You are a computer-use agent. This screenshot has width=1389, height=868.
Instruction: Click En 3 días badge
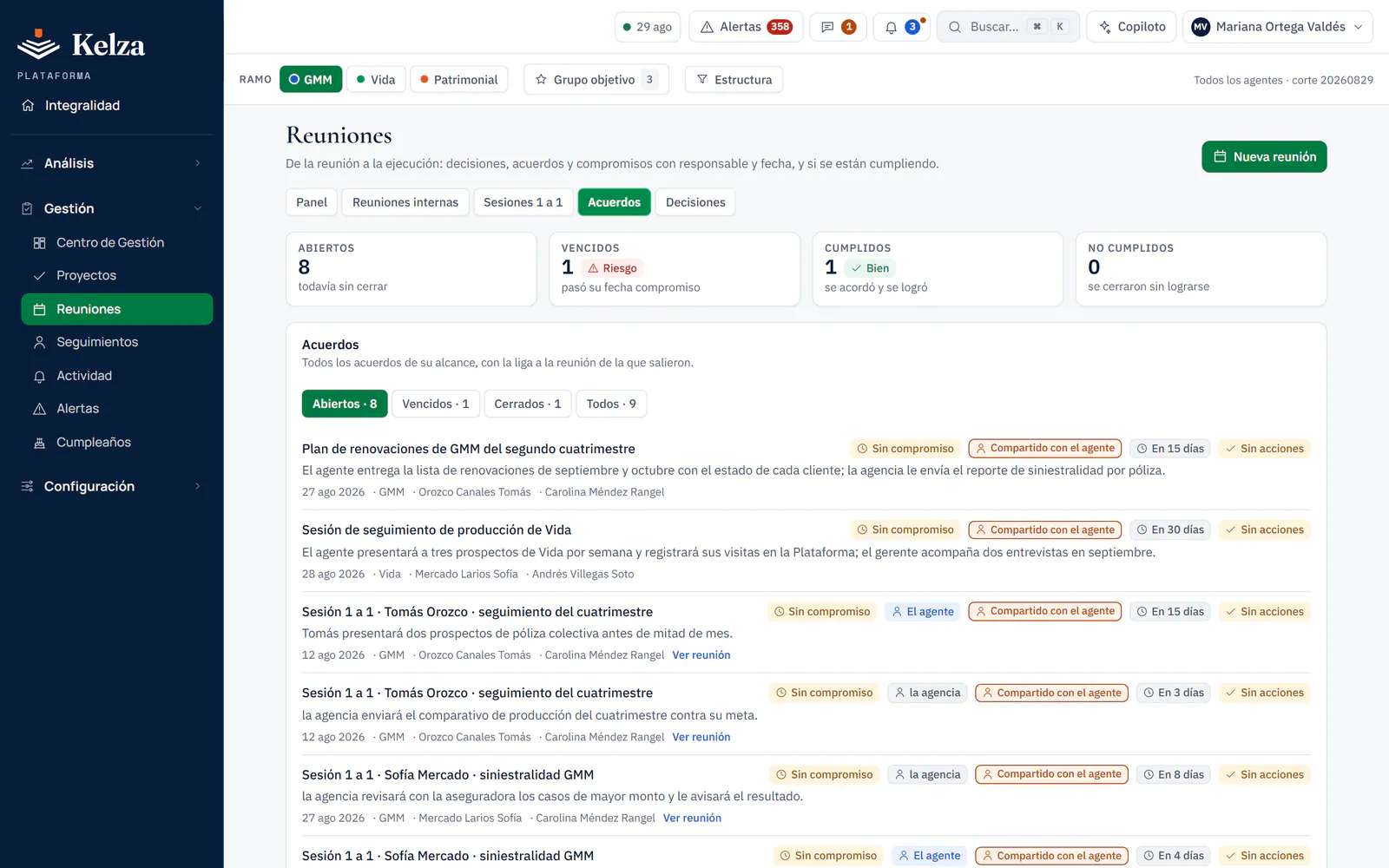(1174, 693)
